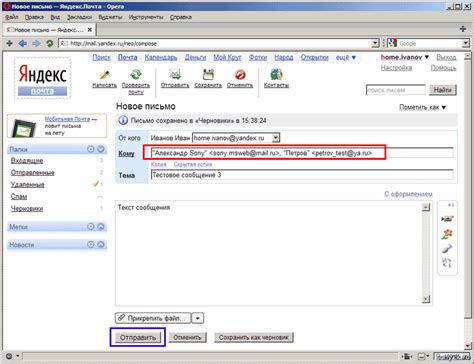This screenshot has width=474, height=364.
Task: Open the sender address dropdown
Action: click(276, 138)
